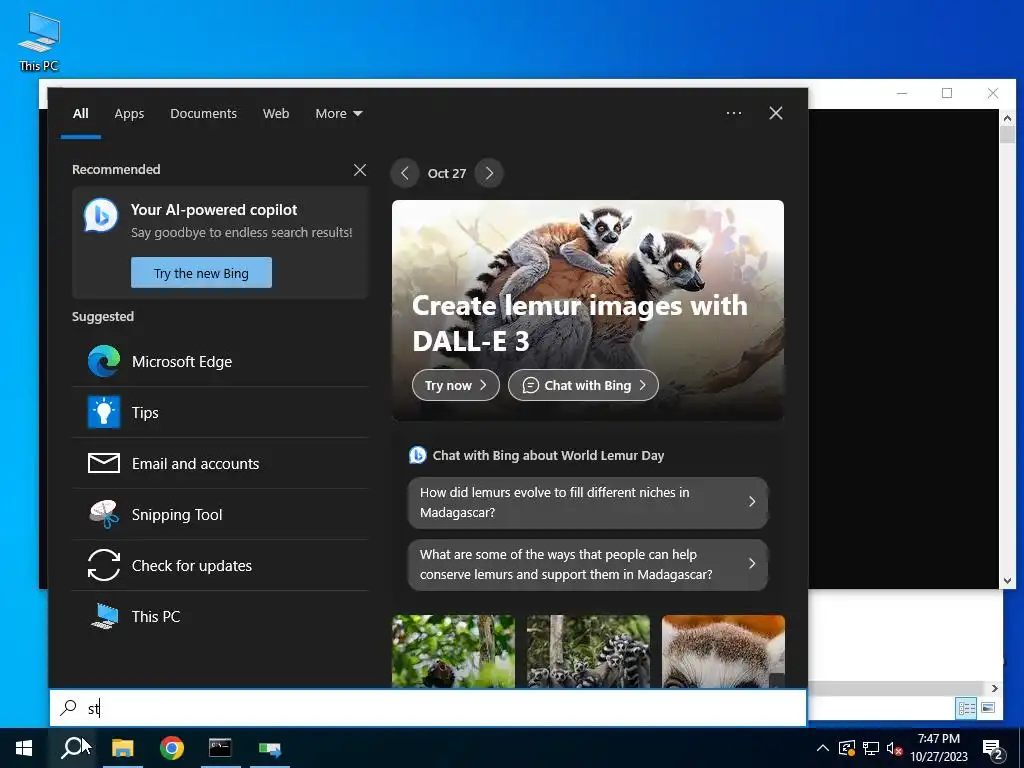Expand the More dropdown
The width and height of the screenshot is (1024, 768).
point(338,113)
